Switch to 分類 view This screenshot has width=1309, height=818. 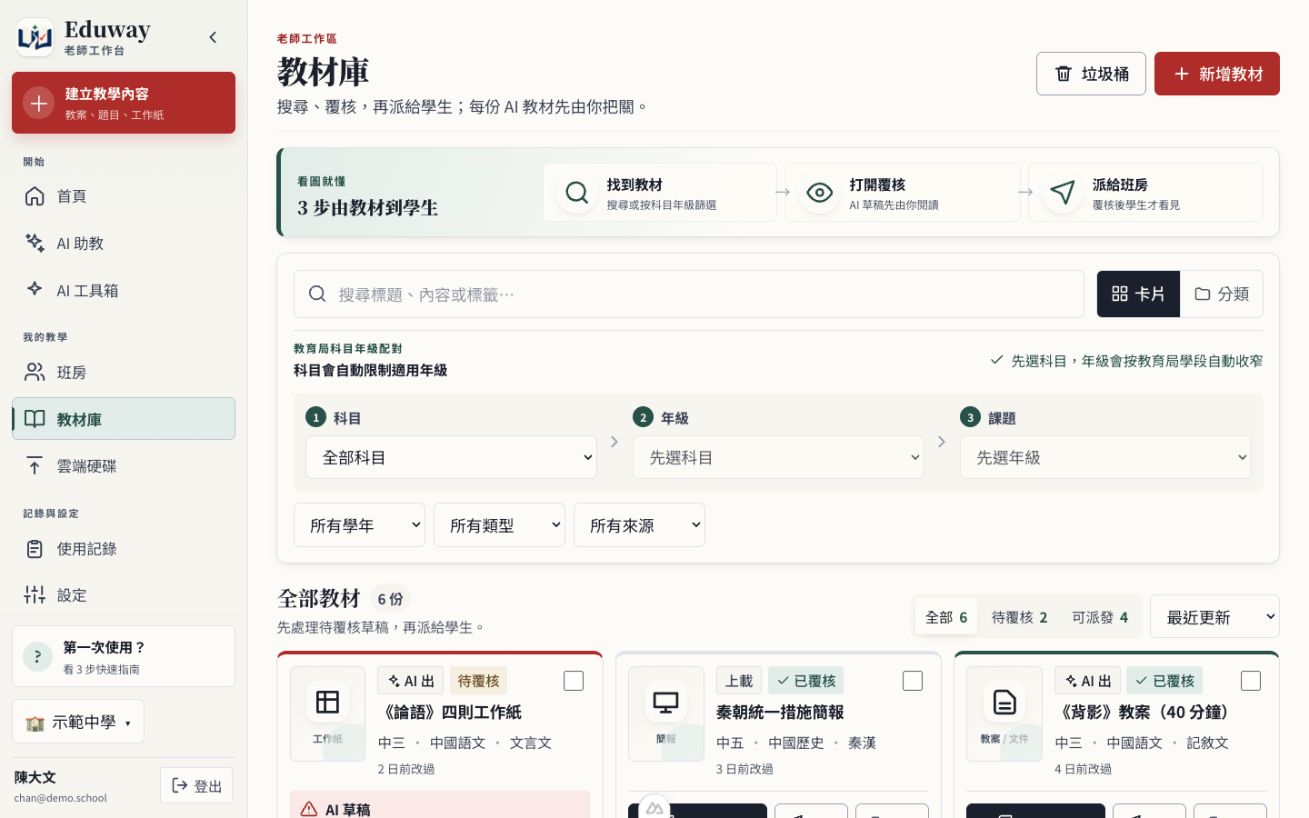pos(1221,294)
